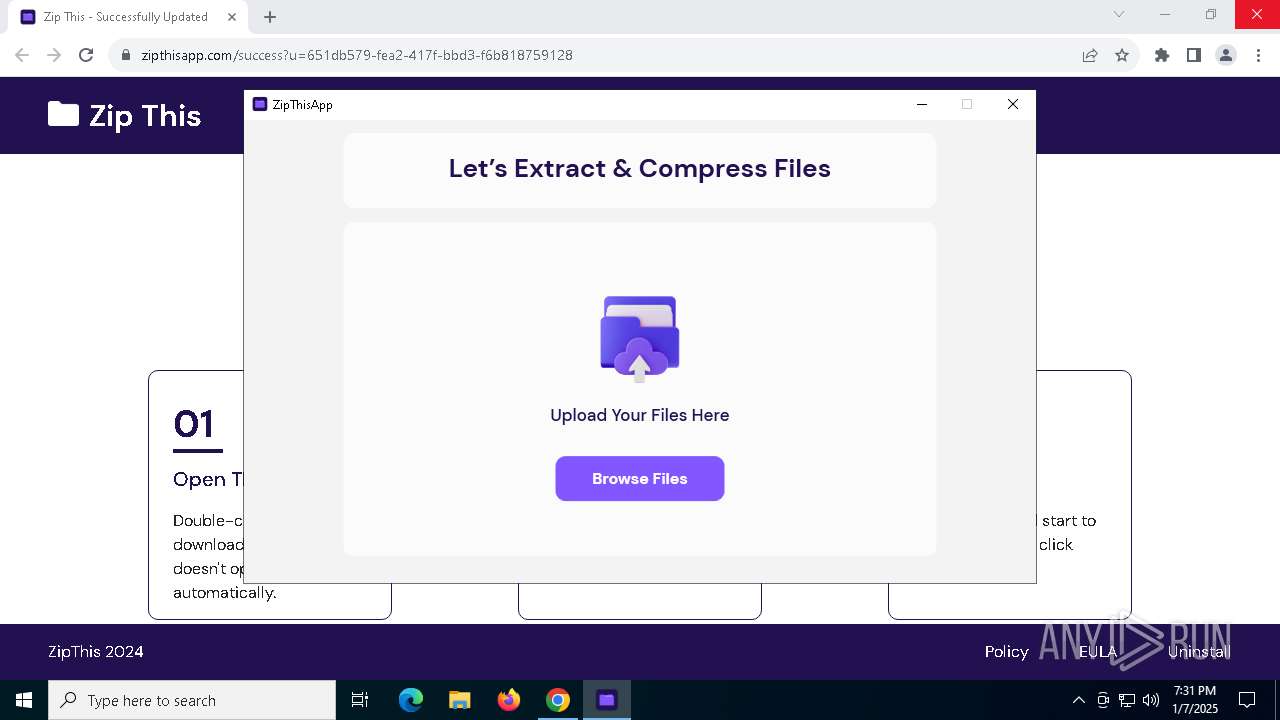This screenshot has width=1280, height=720.
Task: Close the Zip This browser tab
Action: pos(232,17)
